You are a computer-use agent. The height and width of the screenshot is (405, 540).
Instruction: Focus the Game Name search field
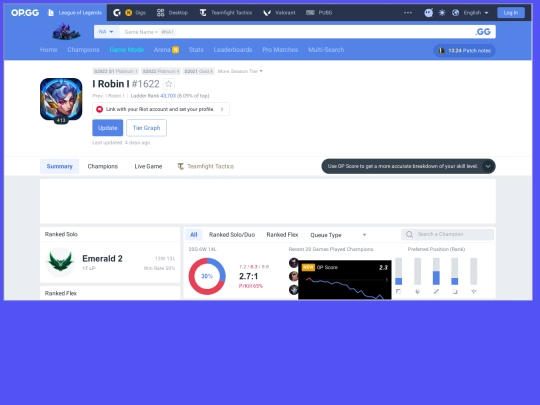pos(296,32)
